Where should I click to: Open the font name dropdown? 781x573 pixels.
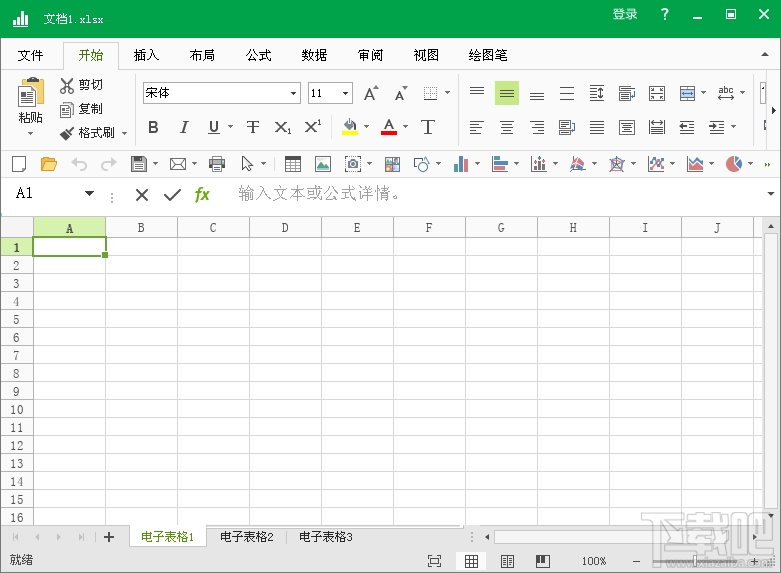pyautogui.click(x=293, y=93)
